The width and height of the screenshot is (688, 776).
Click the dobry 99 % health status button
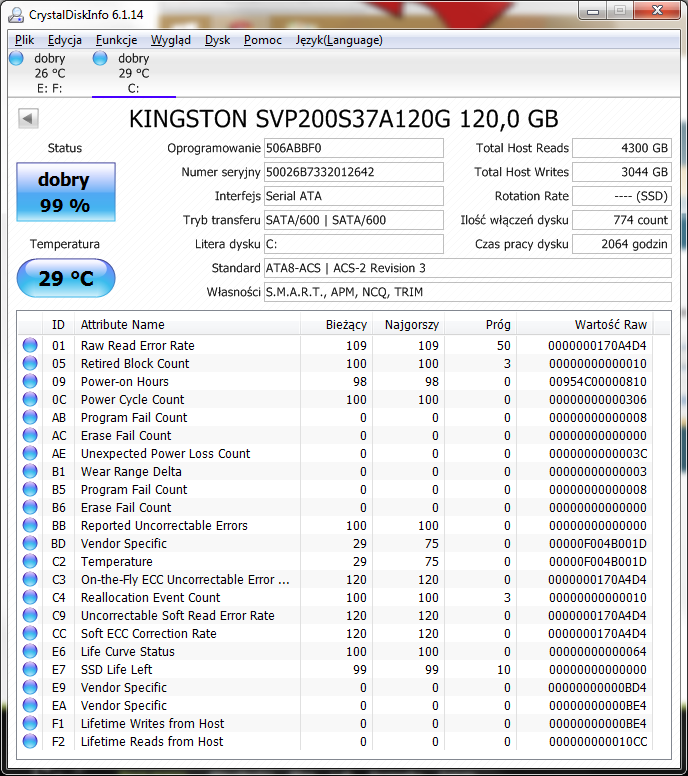click(66, 192)
